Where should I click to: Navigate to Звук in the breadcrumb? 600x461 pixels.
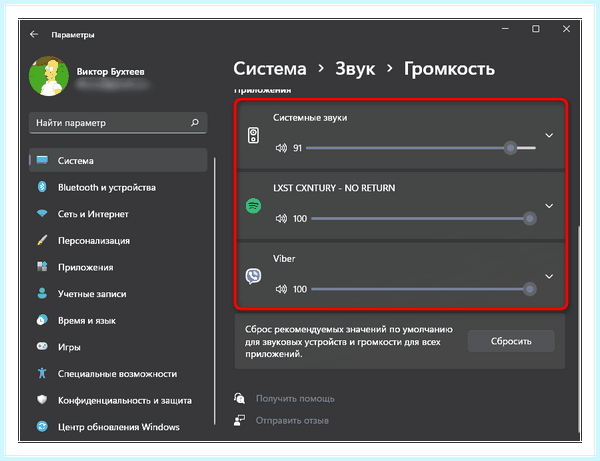(355, 70)
